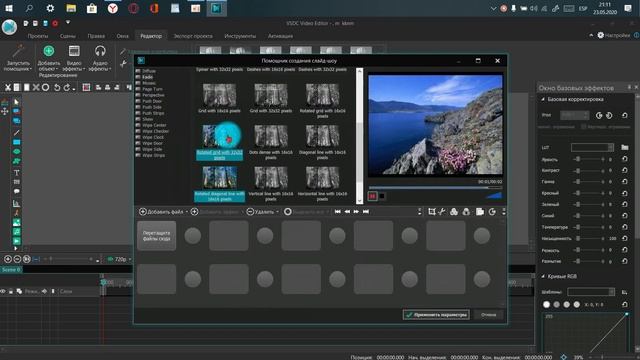The width and height of the screenshot is (640, 360).
Task: Jump to last slide with skip-to-end button
Action: pyautogui.click(x=366, y=211)
